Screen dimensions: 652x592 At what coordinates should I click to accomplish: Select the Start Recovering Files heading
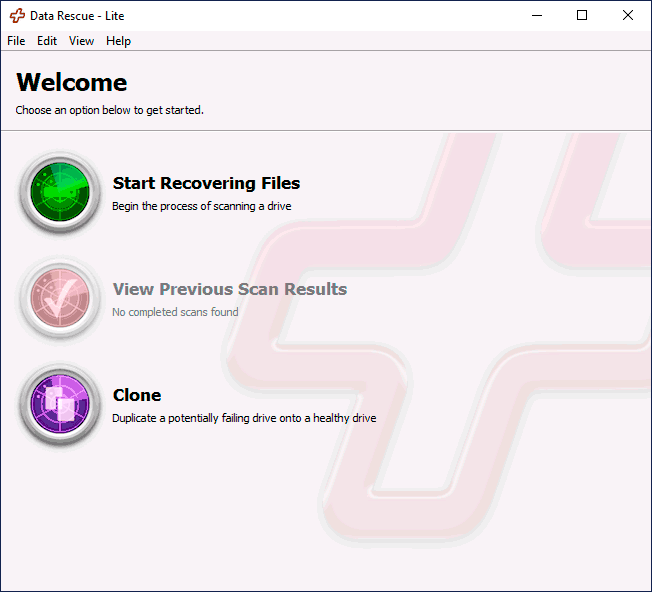pyautogui.click(x=206, y=183)
